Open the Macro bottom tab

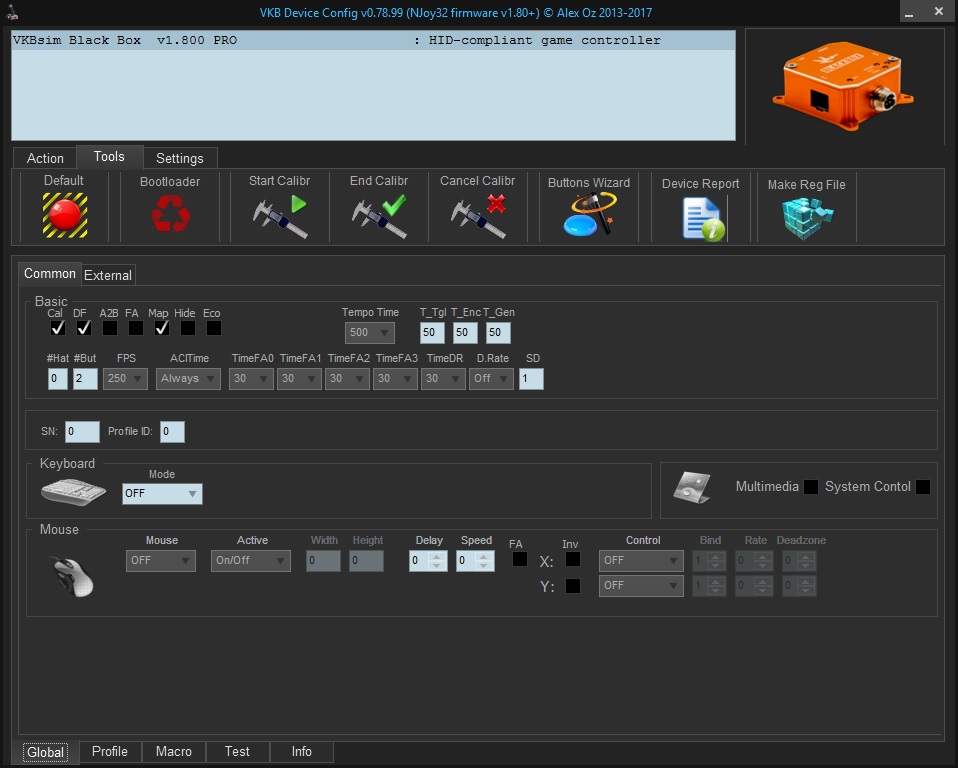click(174, 752)
